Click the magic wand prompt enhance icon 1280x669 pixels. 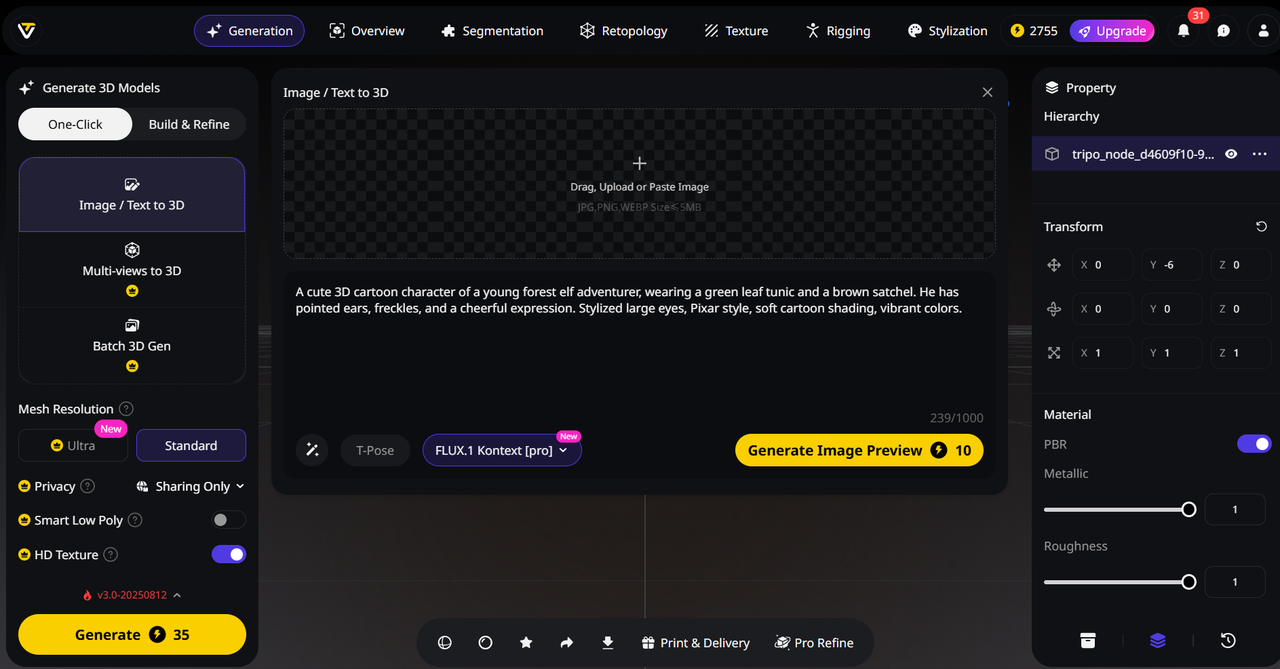click(x=312, y=450)
